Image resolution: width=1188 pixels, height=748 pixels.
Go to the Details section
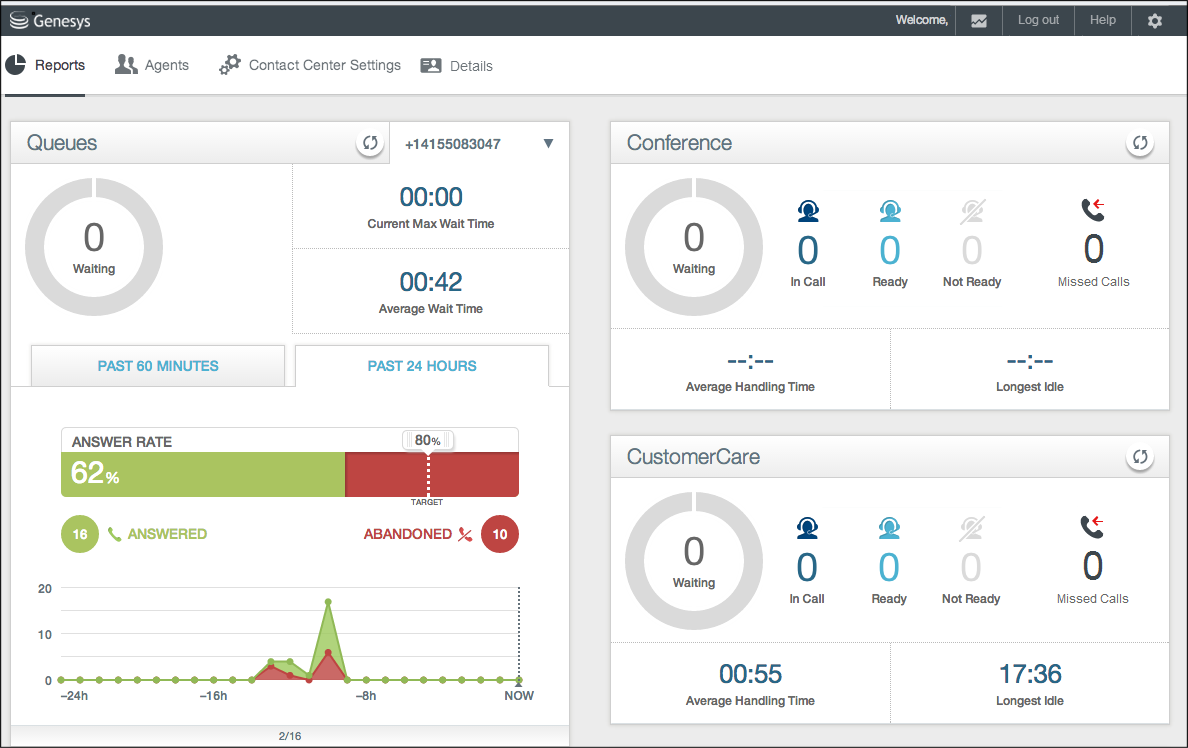pyautogui.click(x=457, y=66)
